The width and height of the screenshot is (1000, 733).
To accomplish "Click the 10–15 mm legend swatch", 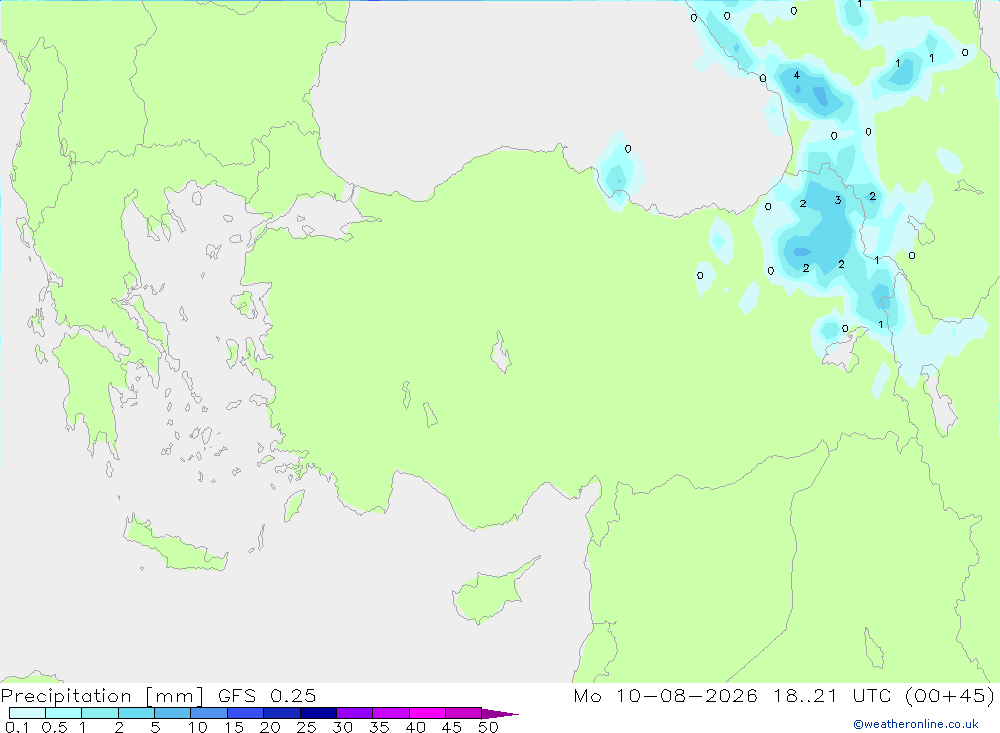I will 209,713.
